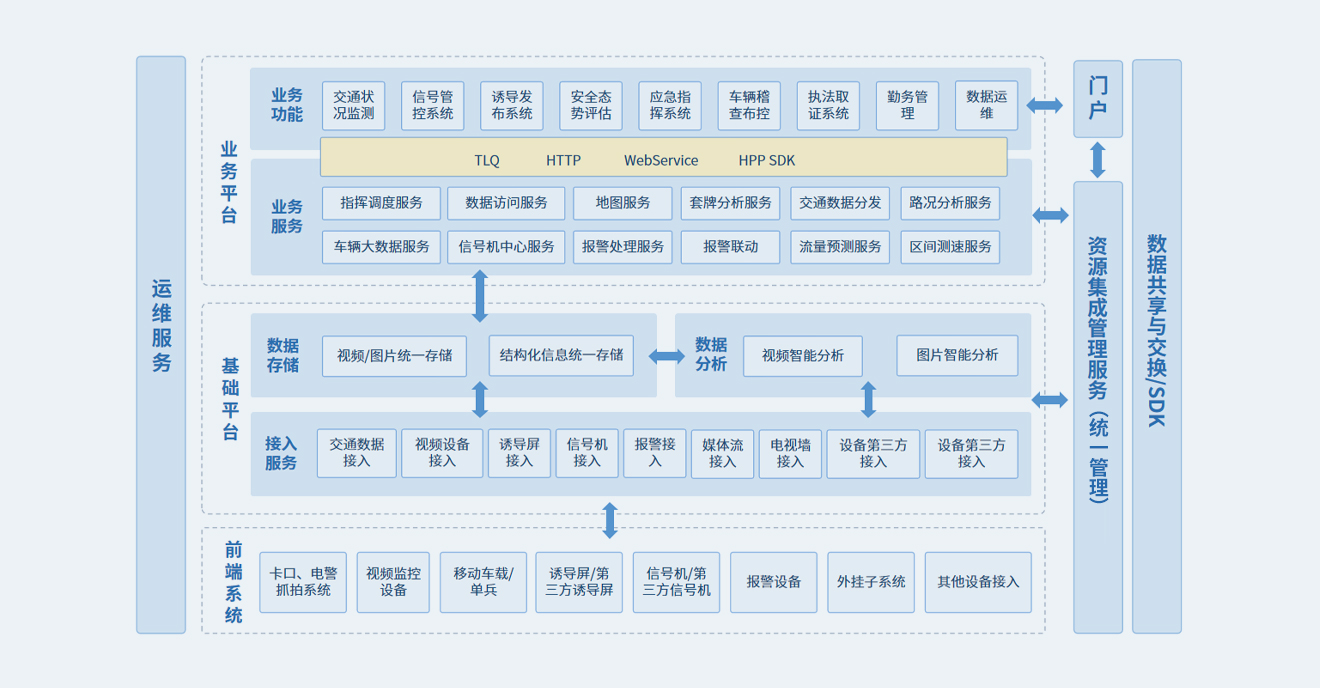Viewport: 1320px width, 688px height.
Task: Click the 数据共享与交换/SDK vertical bar
Action: click(x=1156, y=345)
